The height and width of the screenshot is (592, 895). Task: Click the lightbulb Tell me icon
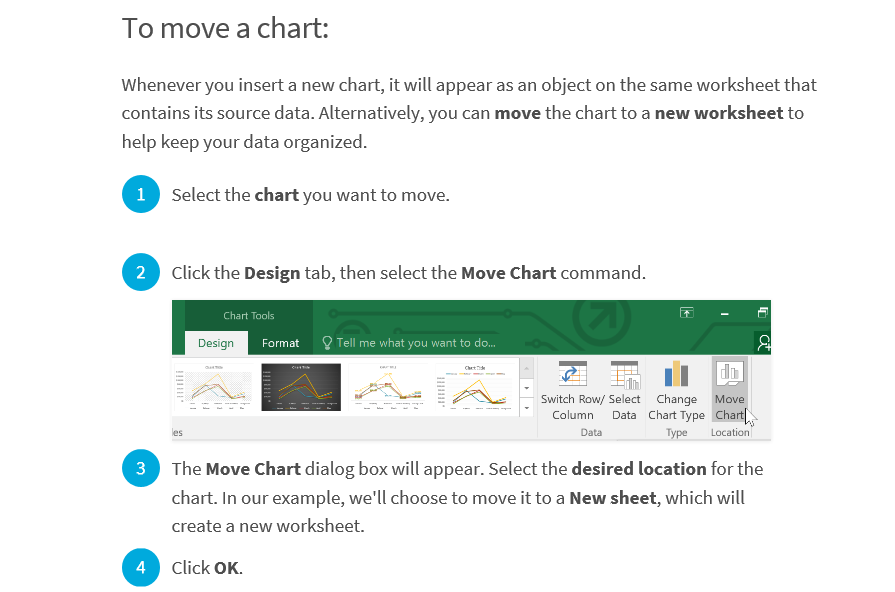[x=327, y=343]
